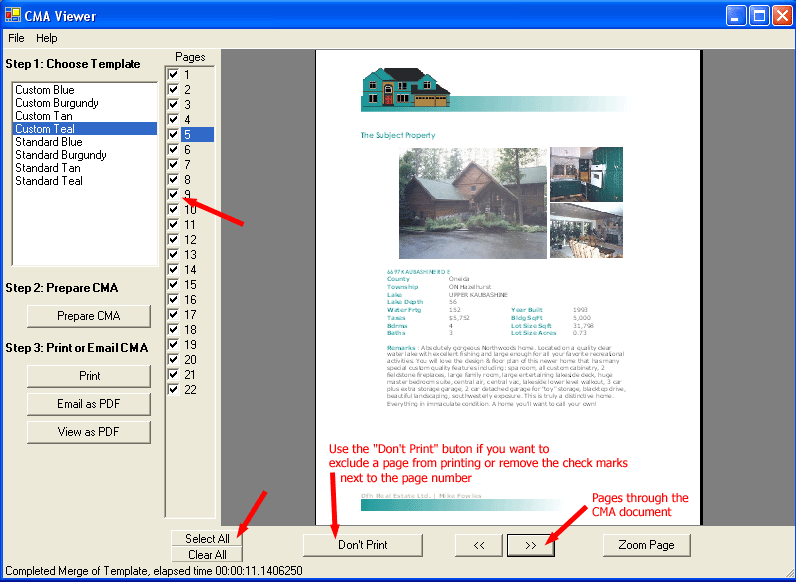Toggle the checkbox for page 9
The width and height of the screenshot is (796, 582).
coord(174,195)
